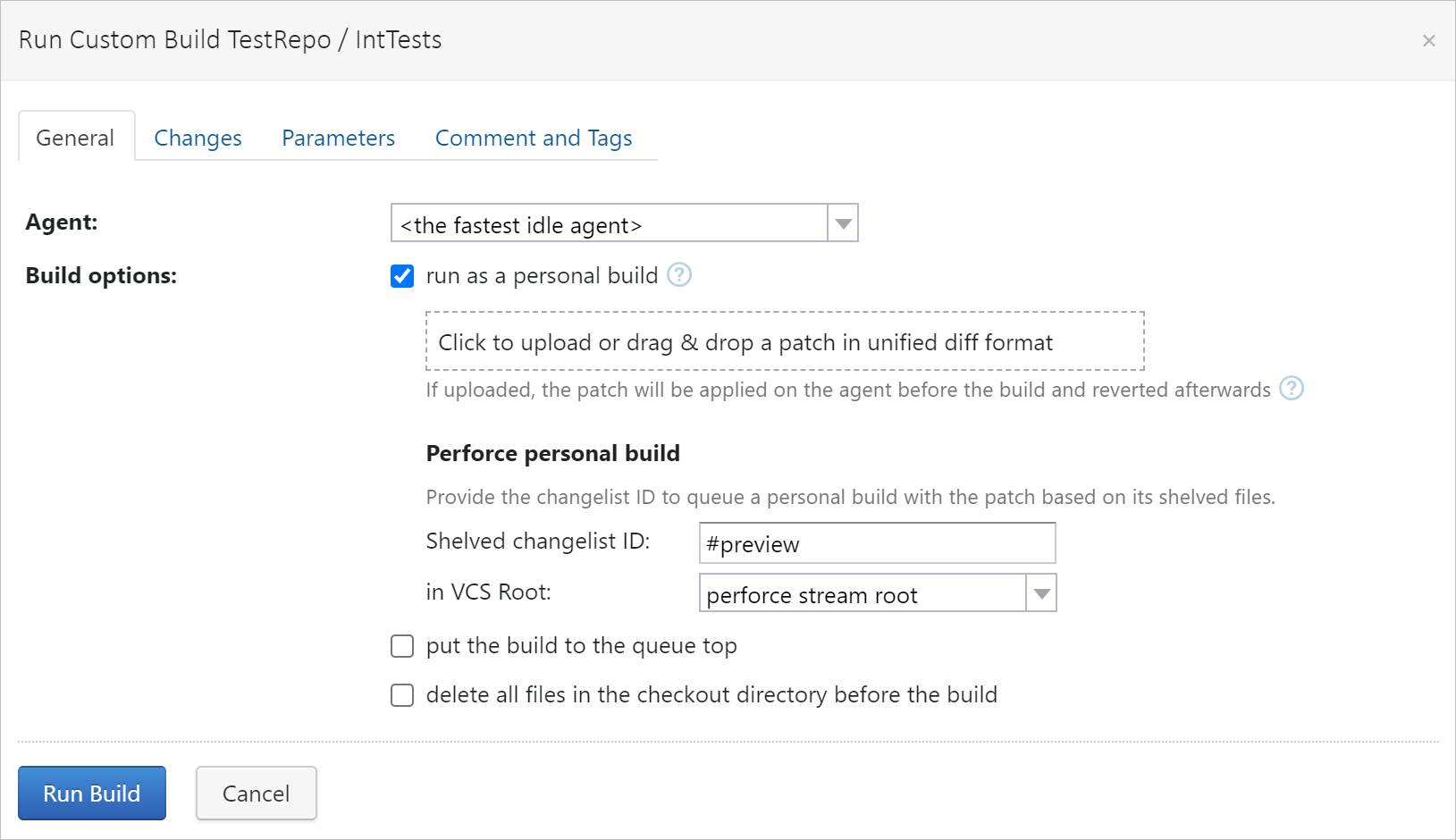Enable delete all files in the checkout directory
Image resolution: width=1456 pixels, height=840 pixels.
point(402,694)
